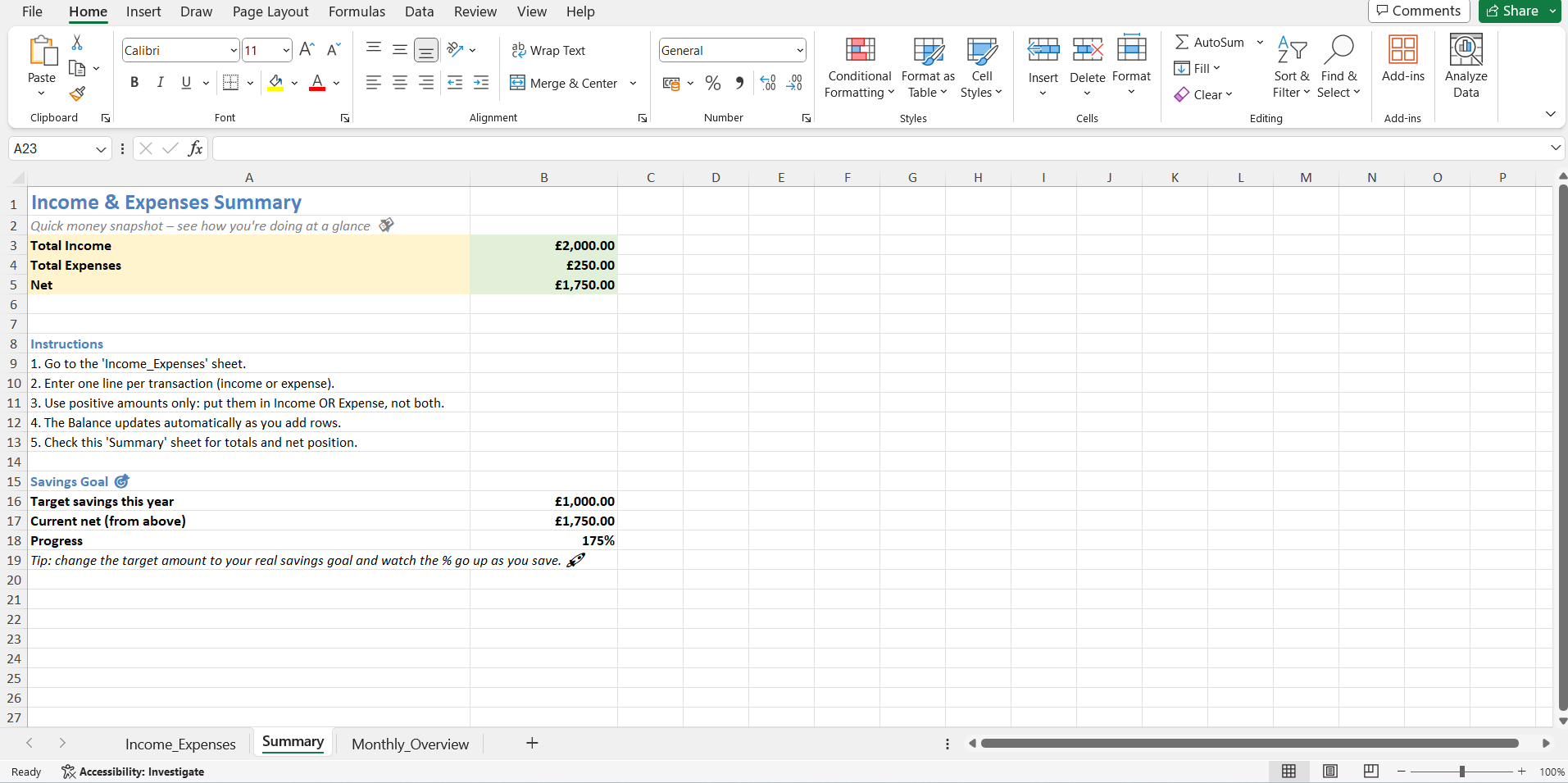Click the yellow Fill Color swatch

275,83
